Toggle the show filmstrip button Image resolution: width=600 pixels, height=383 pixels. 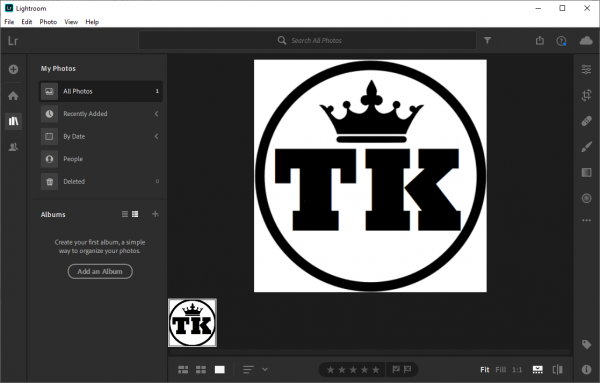[x=538, y=369]
